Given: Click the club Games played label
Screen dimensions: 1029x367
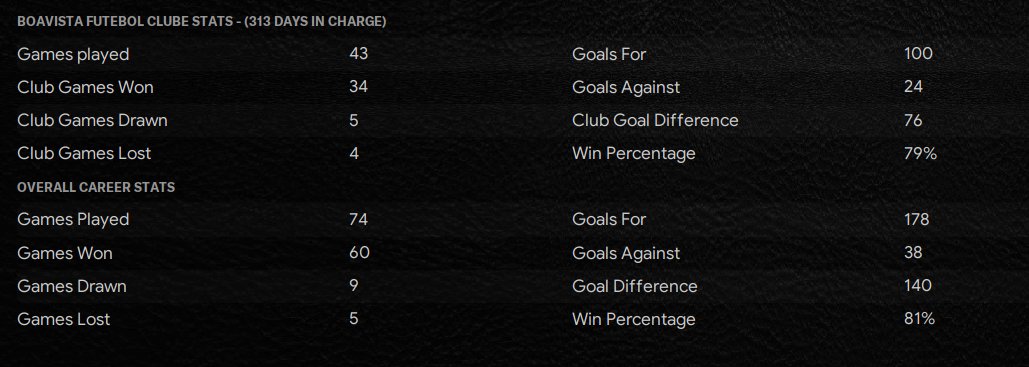Looking at the screenshot, I should pos(73,54).
